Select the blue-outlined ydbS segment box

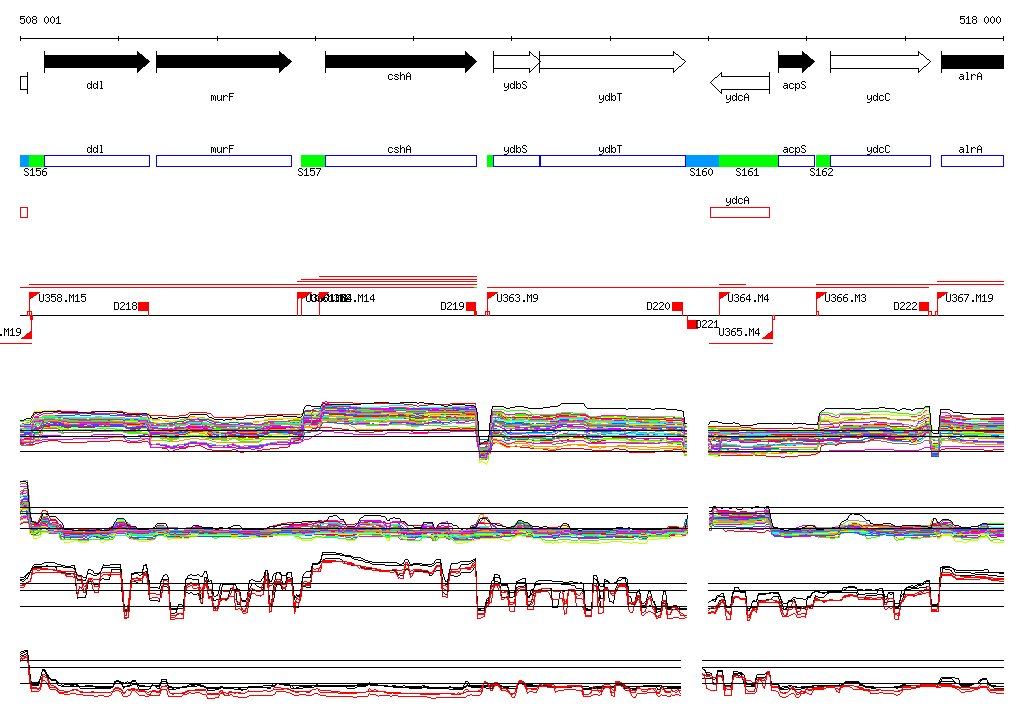coord(517,161)
